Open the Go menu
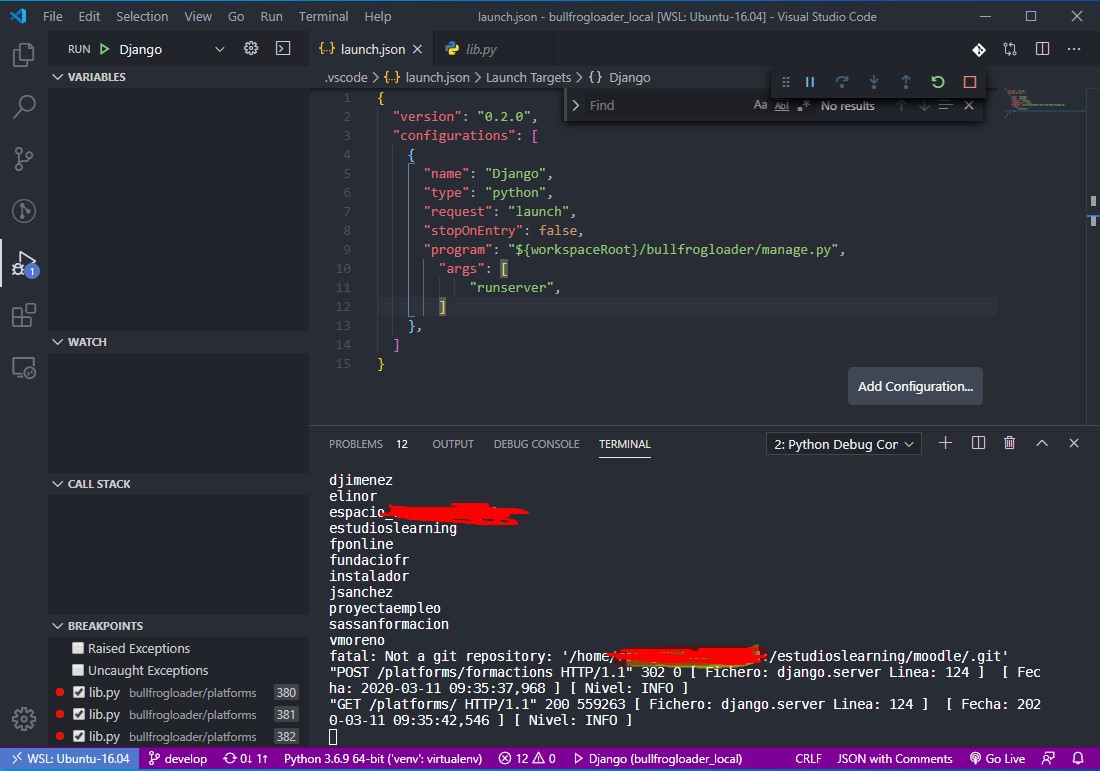This screenshot has height=771, width=1100. tap(236, 16)
